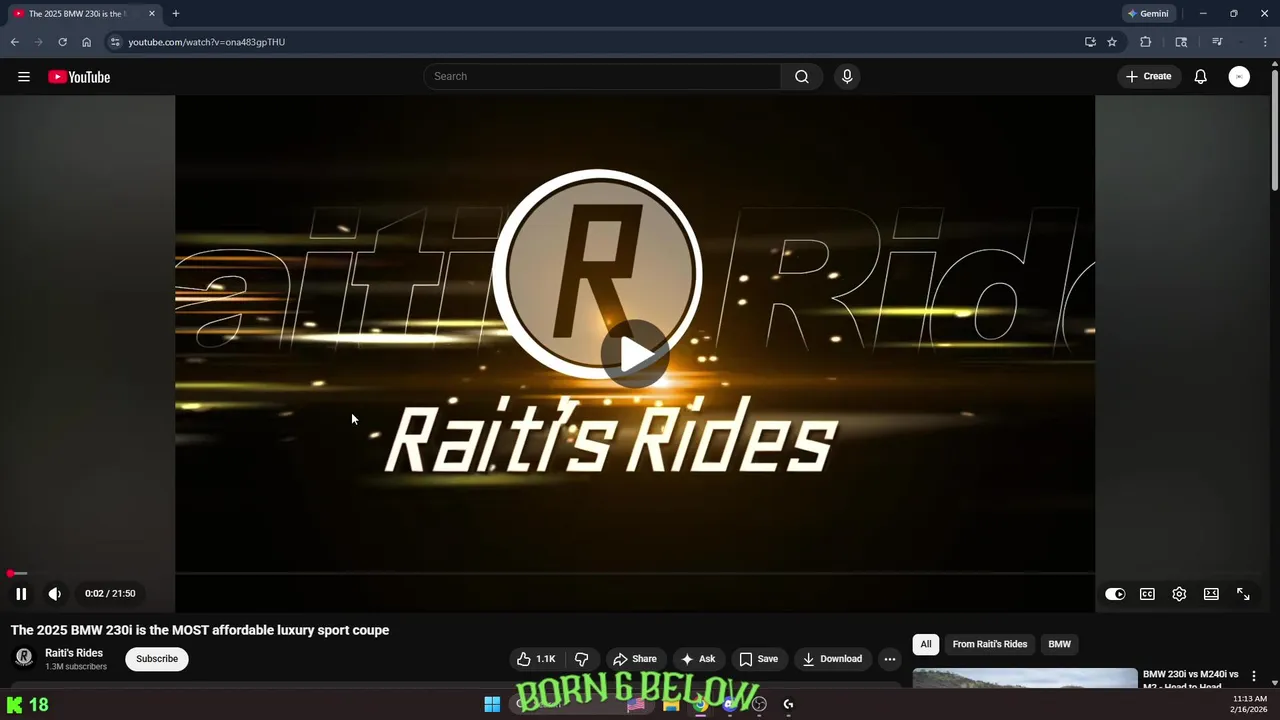Viewport: 1280px width, 720px height.
Task: Open the browser home page
Action: pyautogui.click(x=86, y=42)
